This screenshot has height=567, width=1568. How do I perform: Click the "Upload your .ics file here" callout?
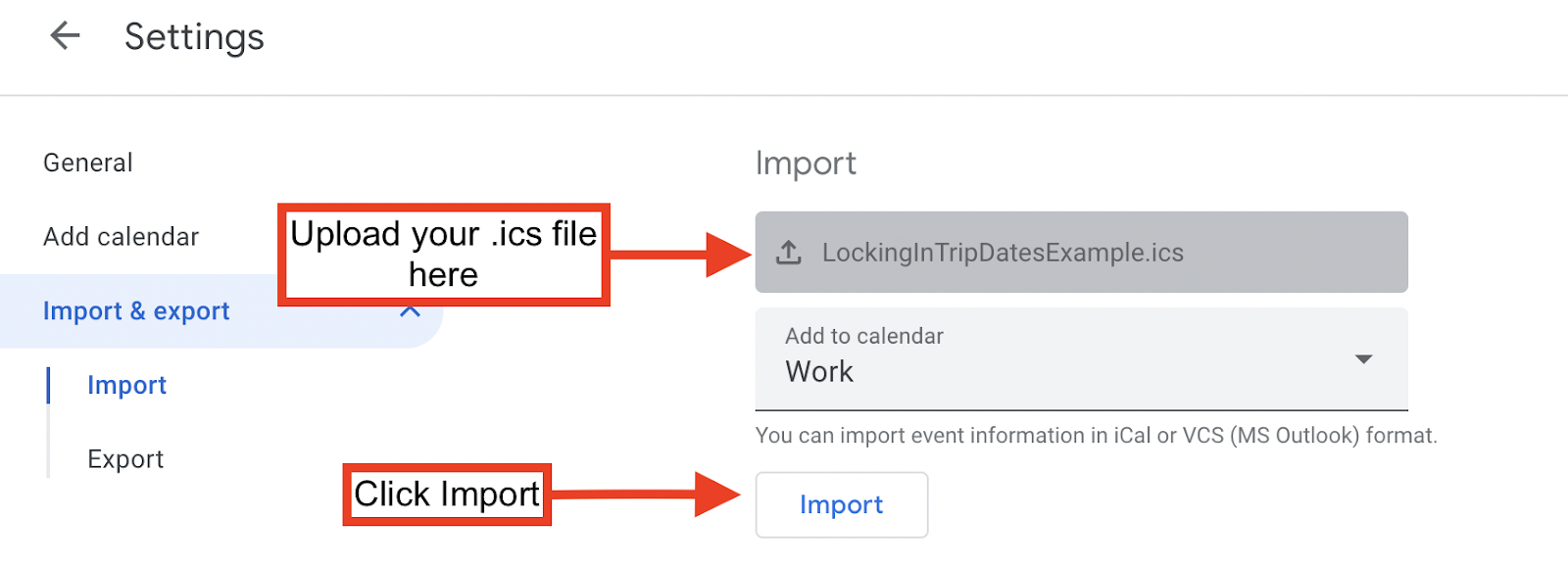pos(444,255)
